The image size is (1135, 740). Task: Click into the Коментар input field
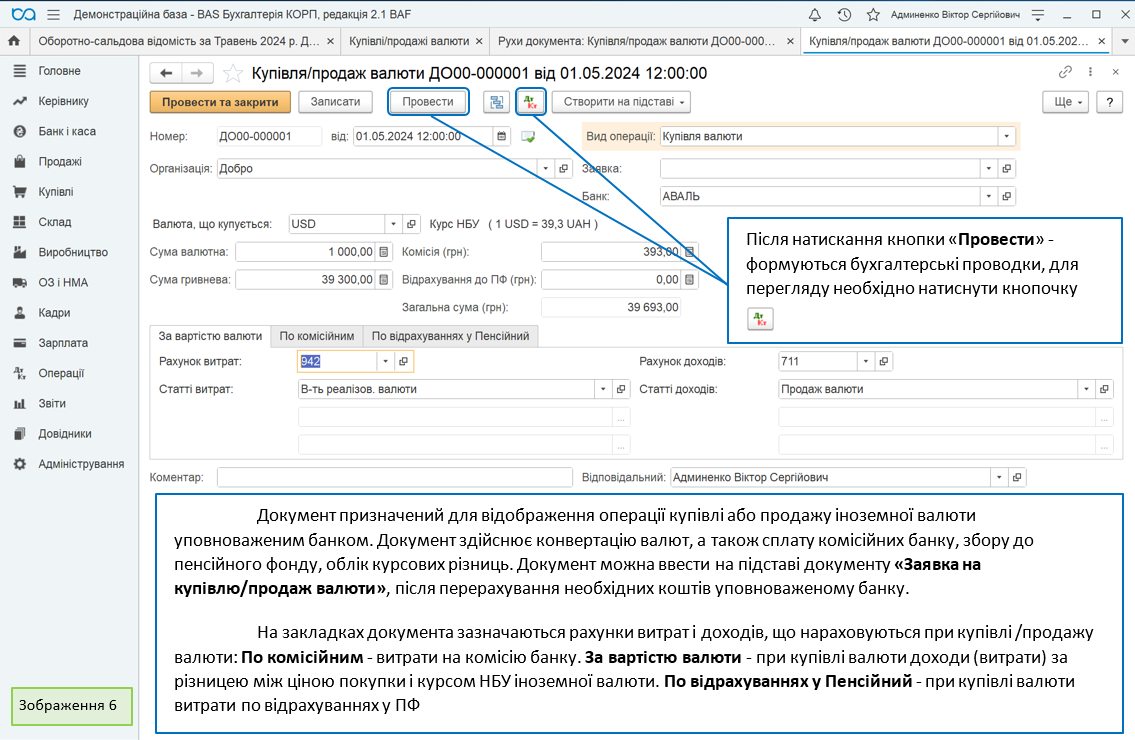394,478
